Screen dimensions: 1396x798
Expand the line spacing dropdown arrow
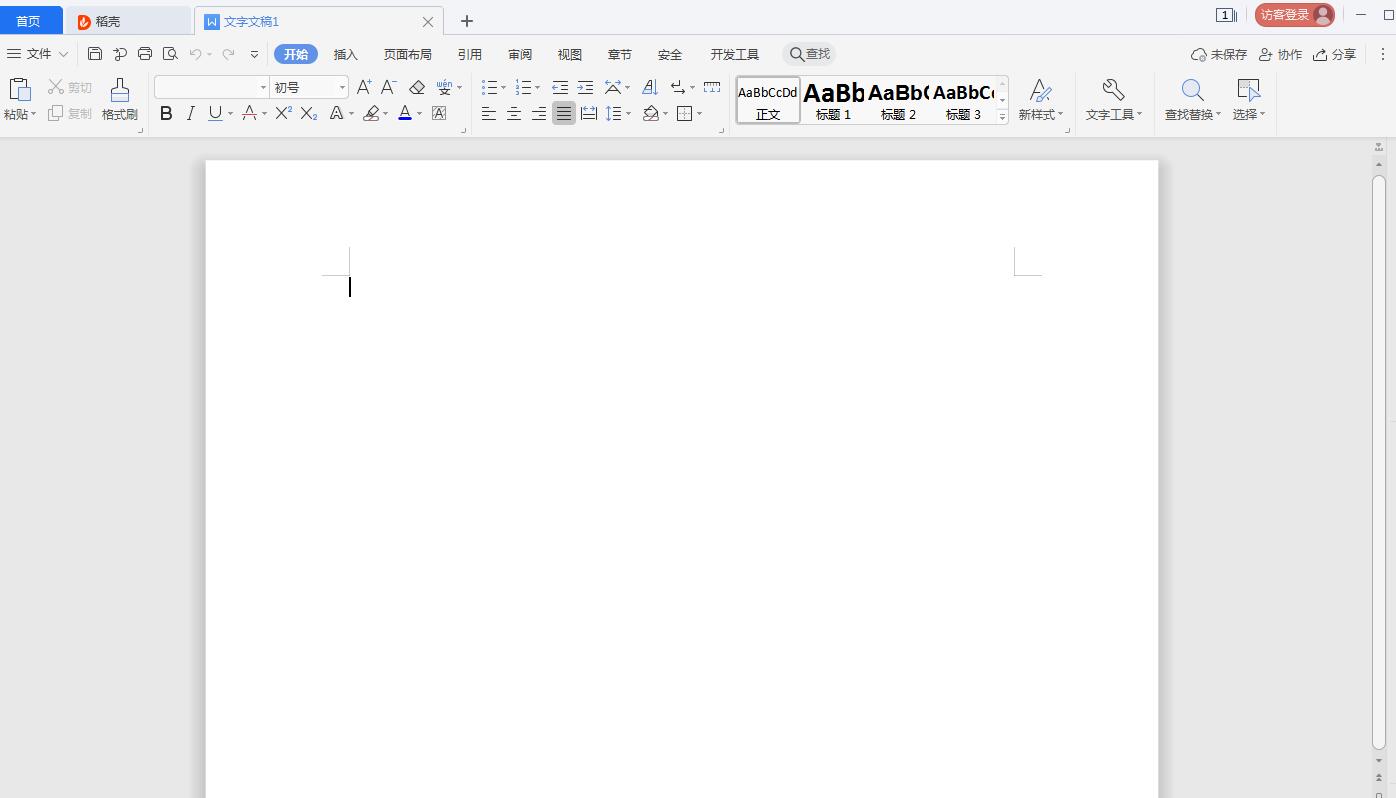point(628,114)
